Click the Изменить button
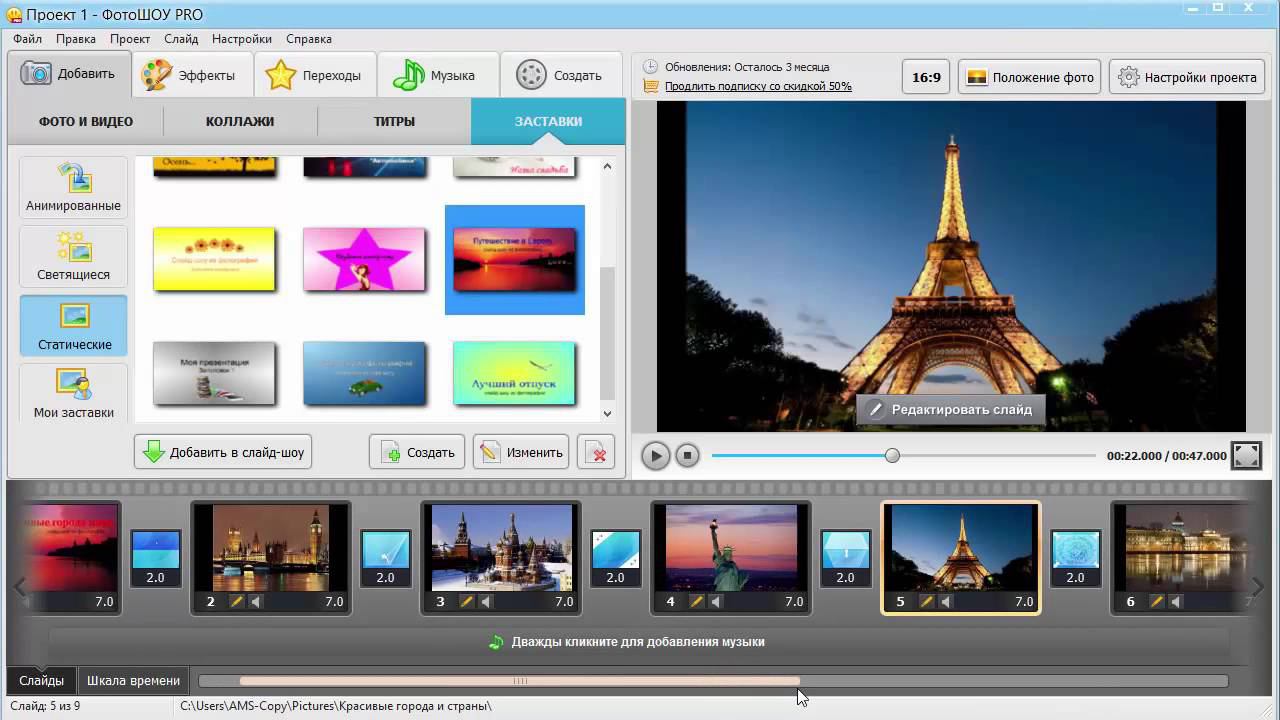The width and height of the screenshot is (1280, 720). tap(521, 452)
